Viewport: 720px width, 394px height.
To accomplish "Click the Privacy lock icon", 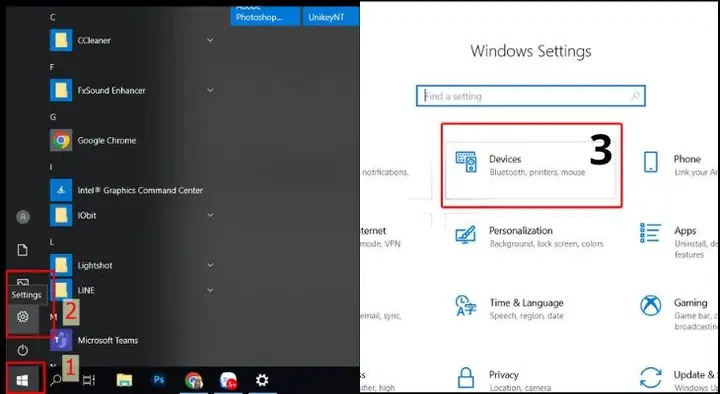I will point(466,377).
